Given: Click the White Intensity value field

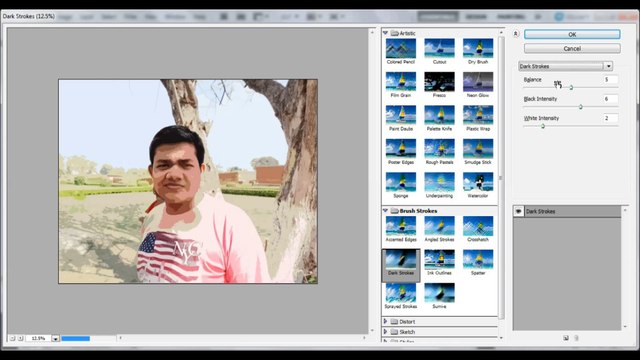Looking at the screenshot, I should click(610, 118).
